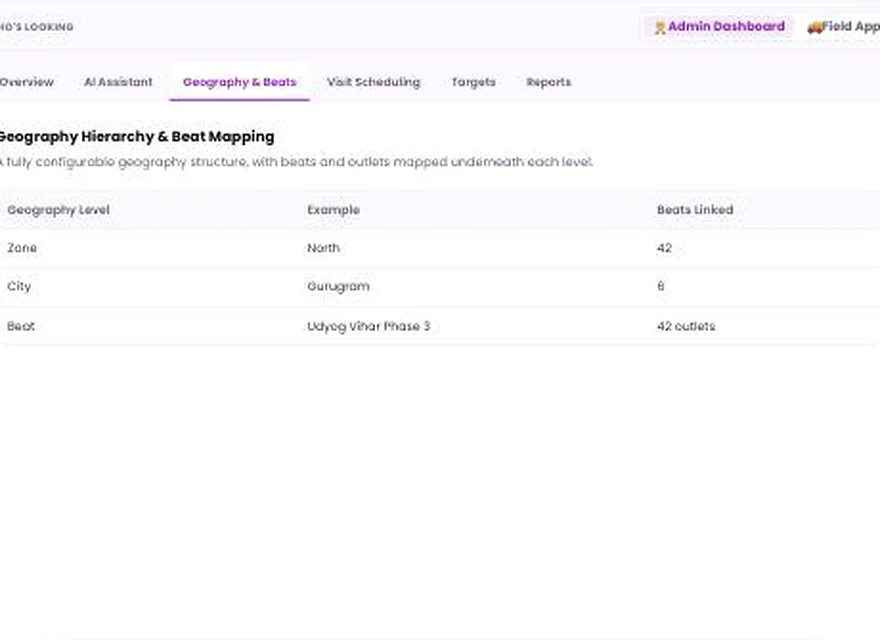Click the Example column header

point(333,210)
